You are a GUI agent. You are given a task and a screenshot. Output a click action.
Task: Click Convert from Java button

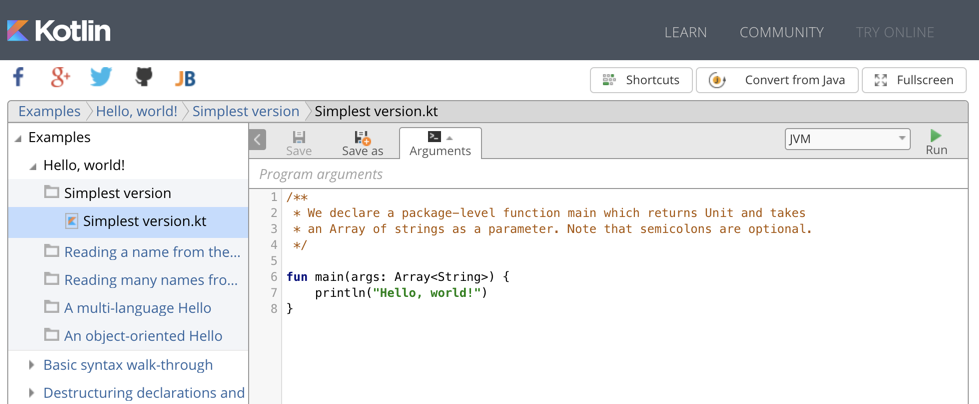(777, 80)
